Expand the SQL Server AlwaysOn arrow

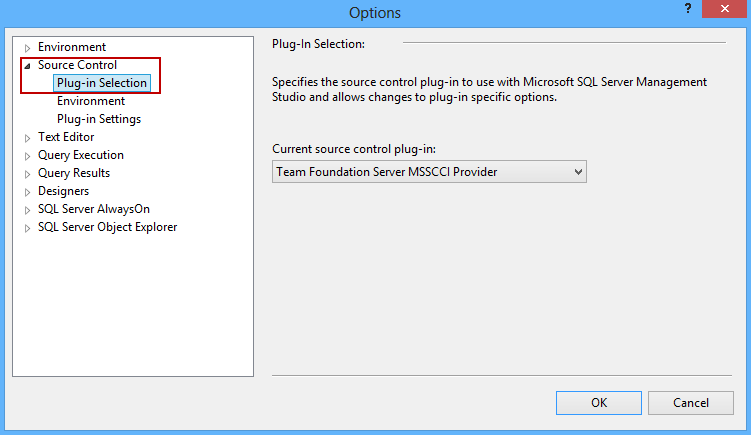(27, 210)
